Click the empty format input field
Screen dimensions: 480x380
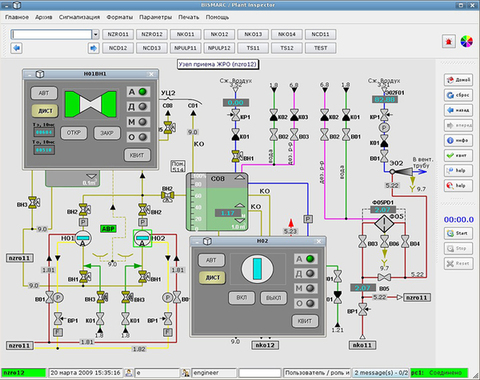click(x=52, y=34)
